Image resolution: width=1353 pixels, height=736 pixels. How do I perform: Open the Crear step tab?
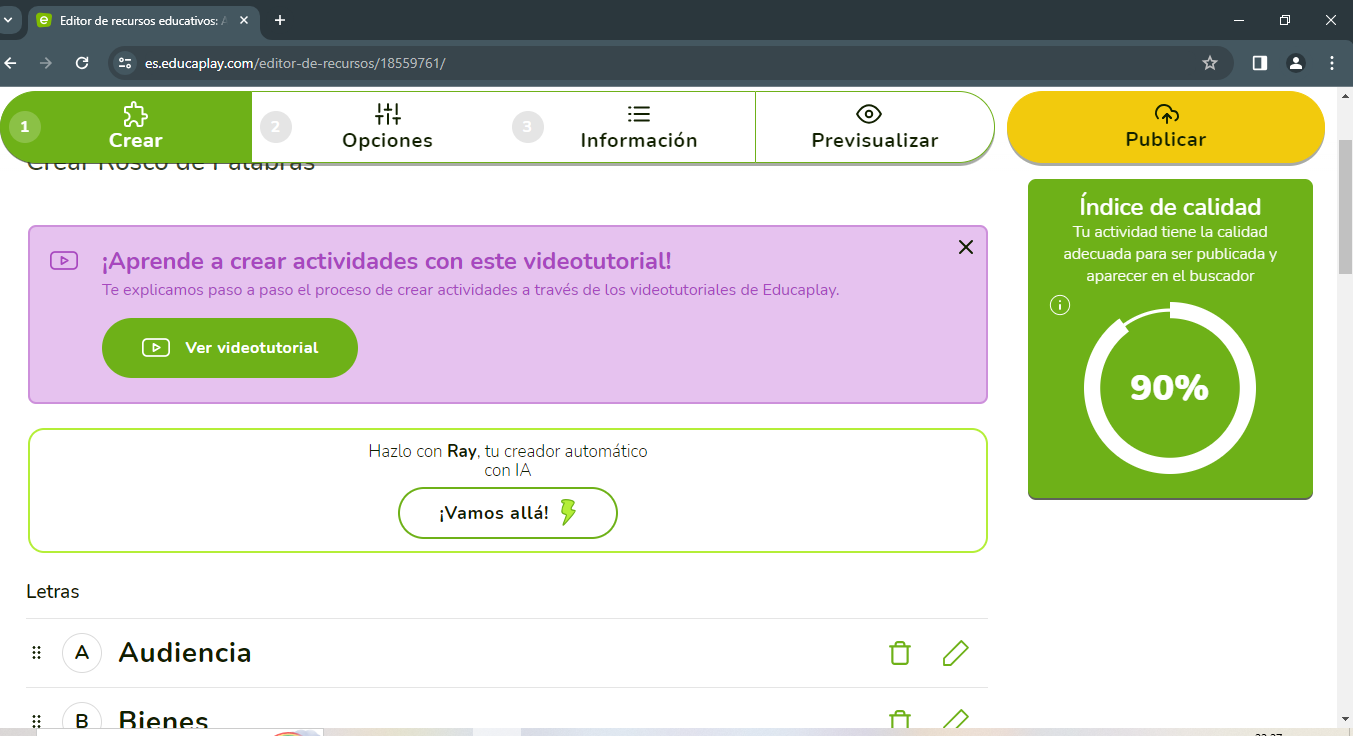coord(127,127)
